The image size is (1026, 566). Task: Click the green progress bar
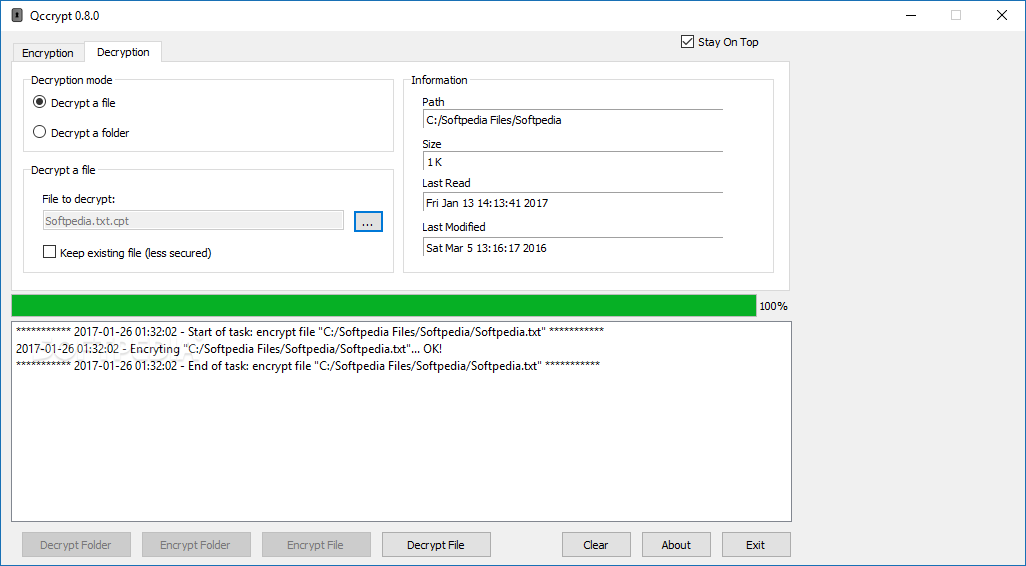[x=383, y=306]
